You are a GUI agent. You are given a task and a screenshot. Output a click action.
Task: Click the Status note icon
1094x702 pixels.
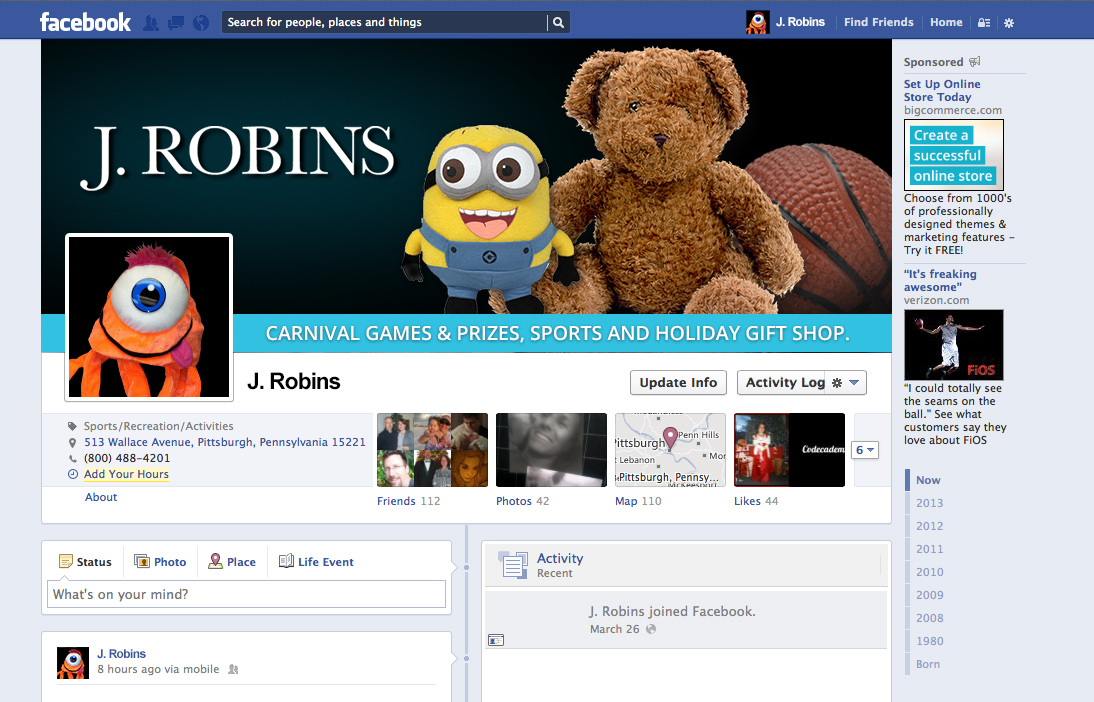pyautogui.click(x=66, y=561)
